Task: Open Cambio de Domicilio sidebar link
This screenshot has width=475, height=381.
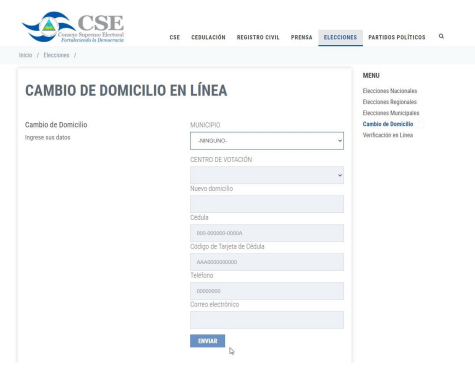Action: tap(388, 124)
